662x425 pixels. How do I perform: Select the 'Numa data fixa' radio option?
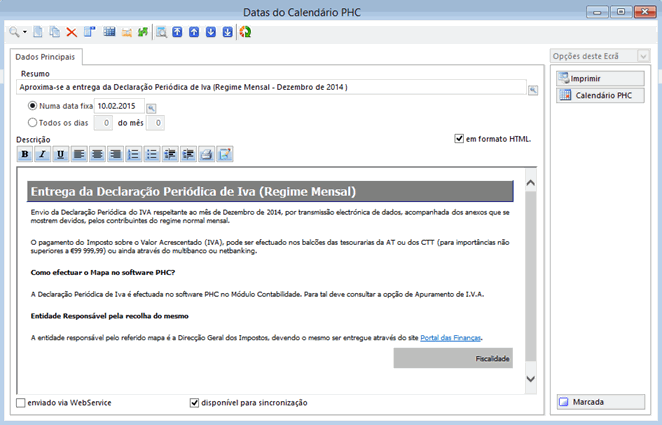tap(34, 106)
